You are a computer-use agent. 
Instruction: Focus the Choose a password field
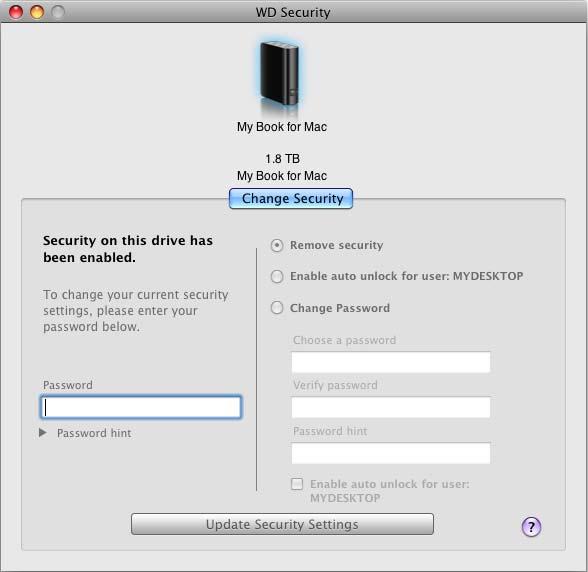(391, 362)
